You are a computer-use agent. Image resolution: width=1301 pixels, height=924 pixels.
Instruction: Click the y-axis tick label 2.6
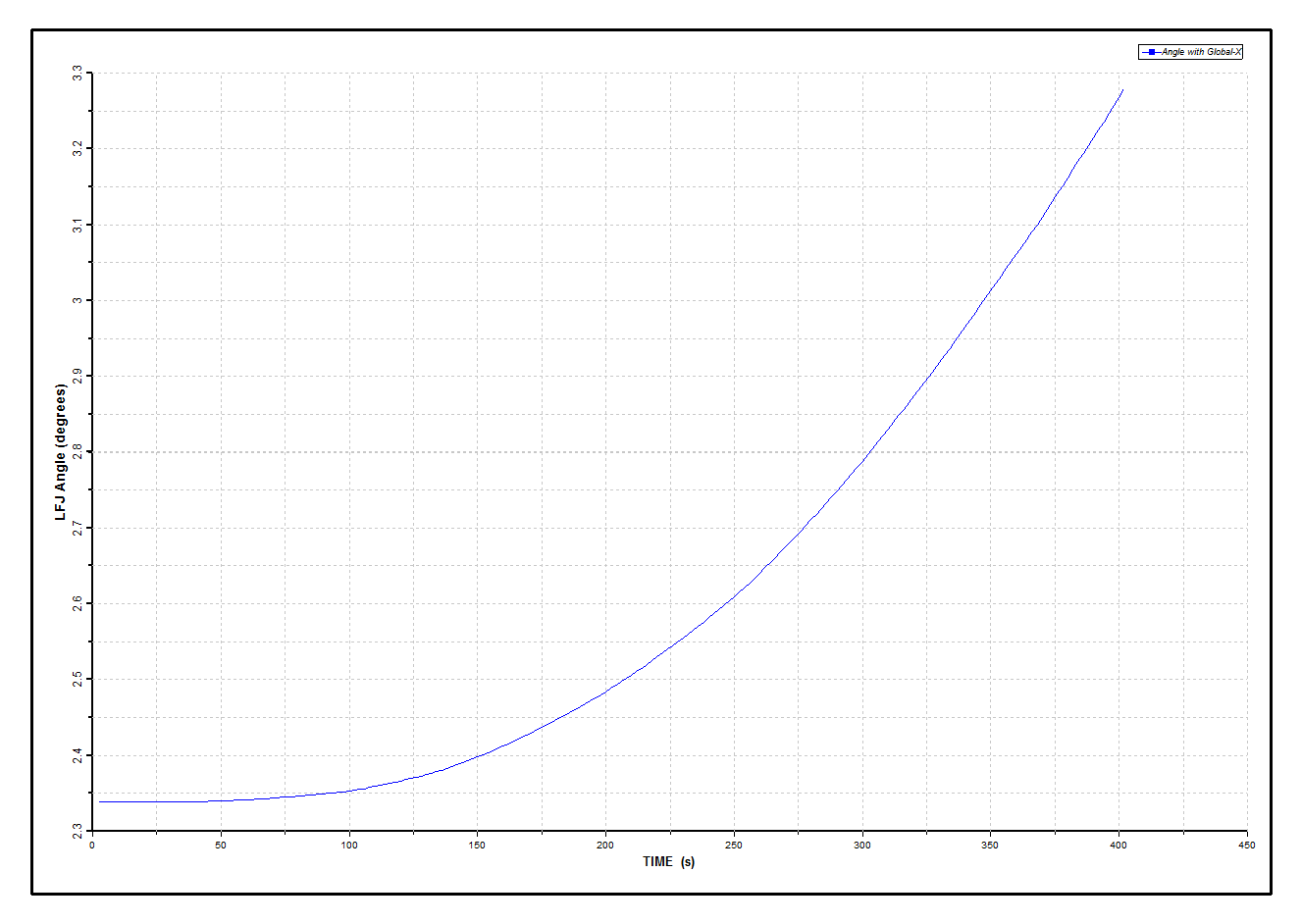click(77, 604)
